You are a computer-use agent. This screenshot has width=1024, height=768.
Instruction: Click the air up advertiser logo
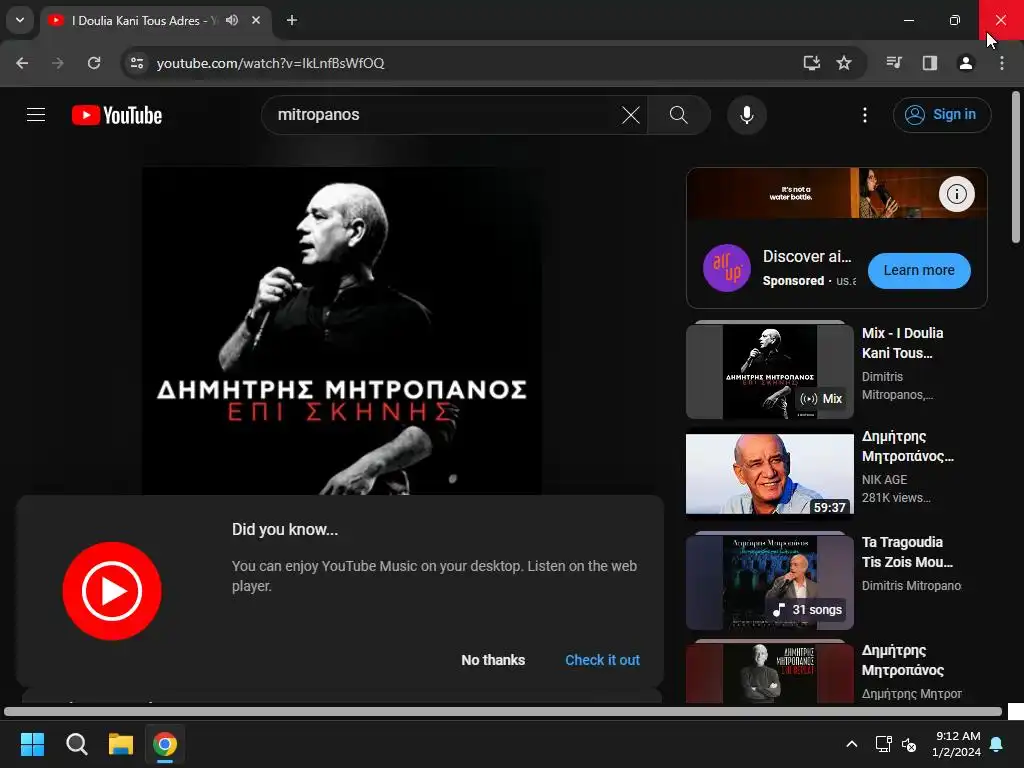click(x=726, y=268)
